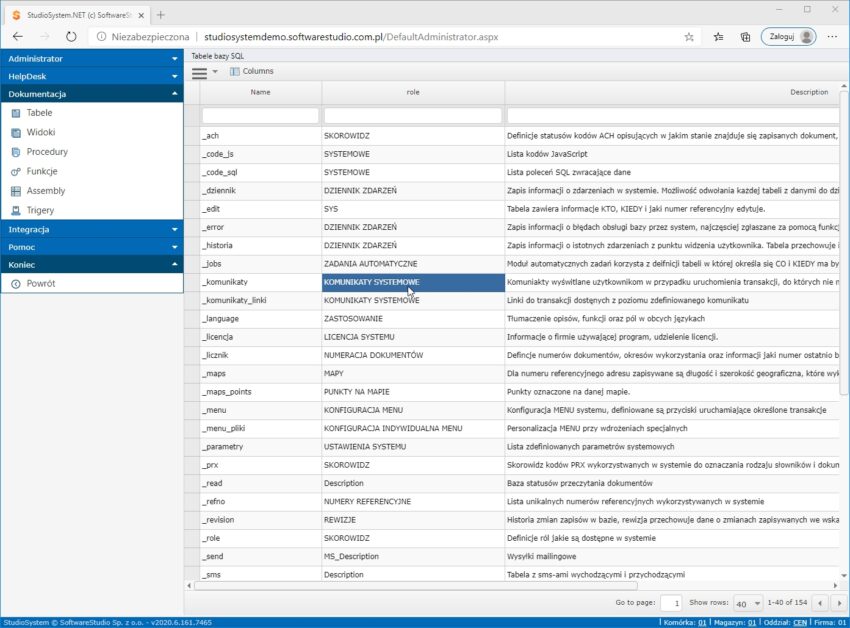The width and height of the screenshot is (850, 628).
Task: Click the Go to page input
Action: 672,604
